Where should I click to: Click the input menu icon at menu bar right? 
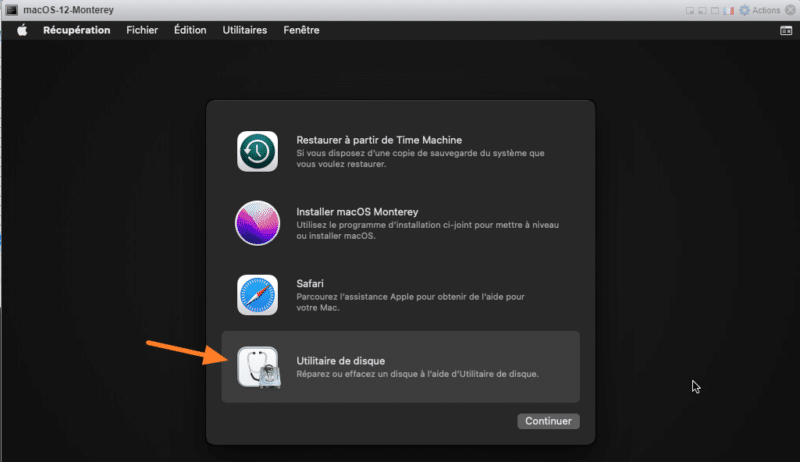786,31
